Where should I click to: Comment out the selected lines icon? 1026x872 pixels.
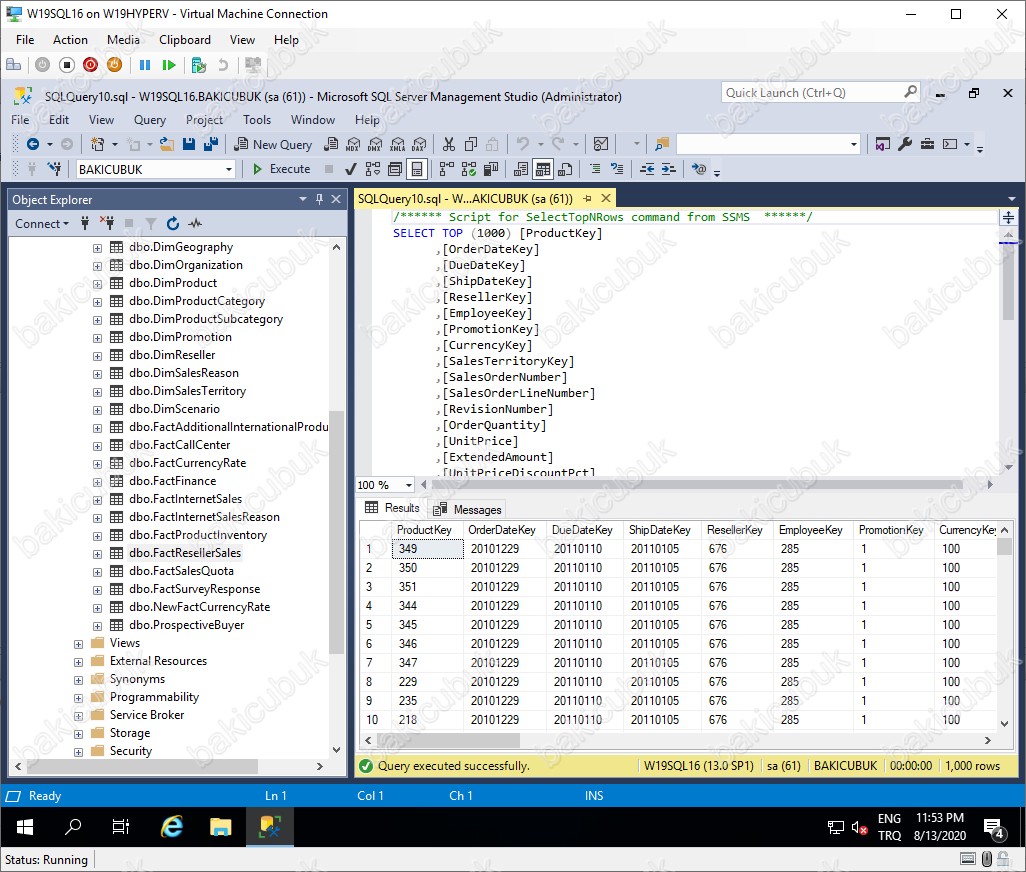point(595,169)
